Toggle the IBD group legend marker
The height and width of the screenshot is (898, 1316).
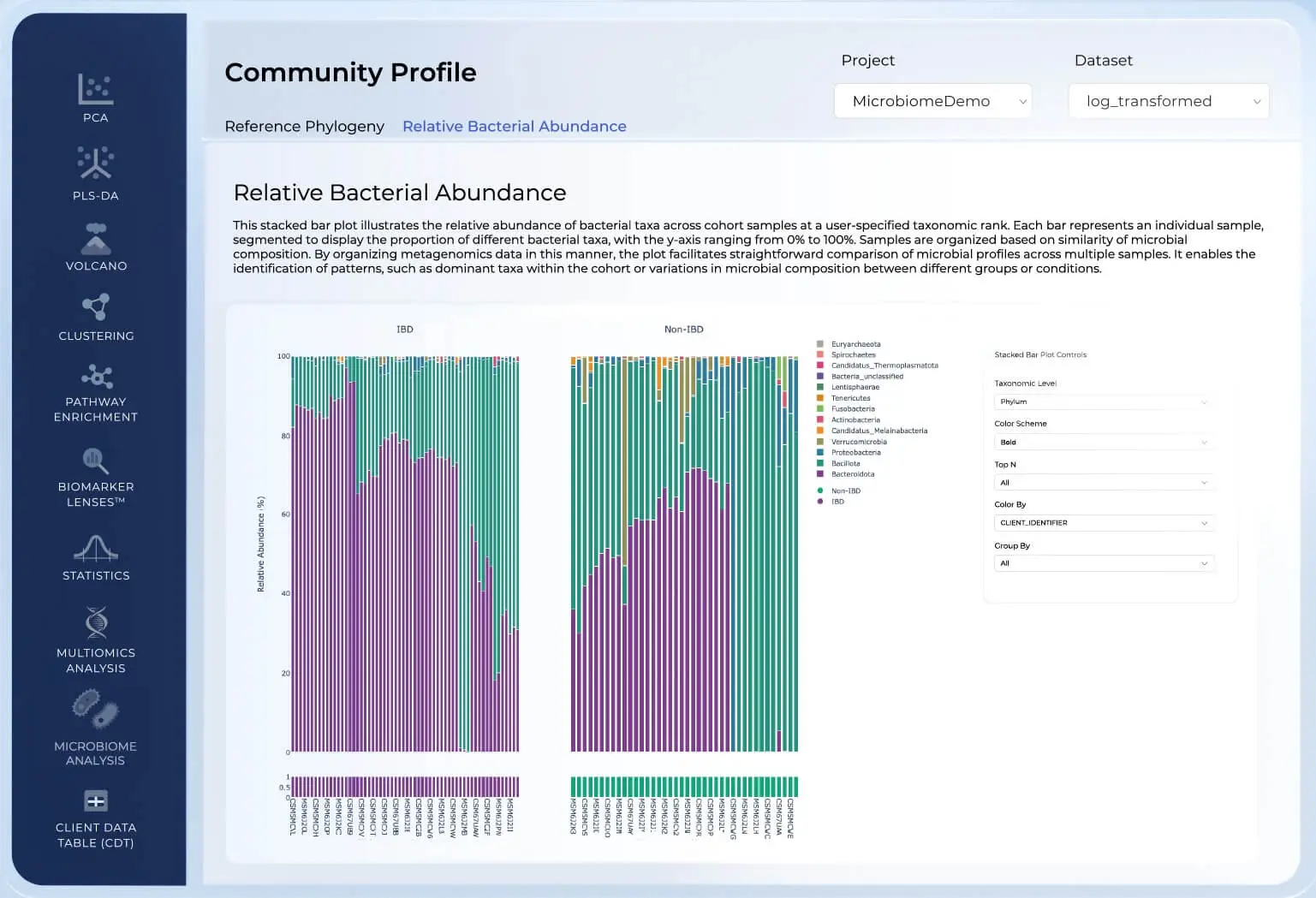coord(820,502)
